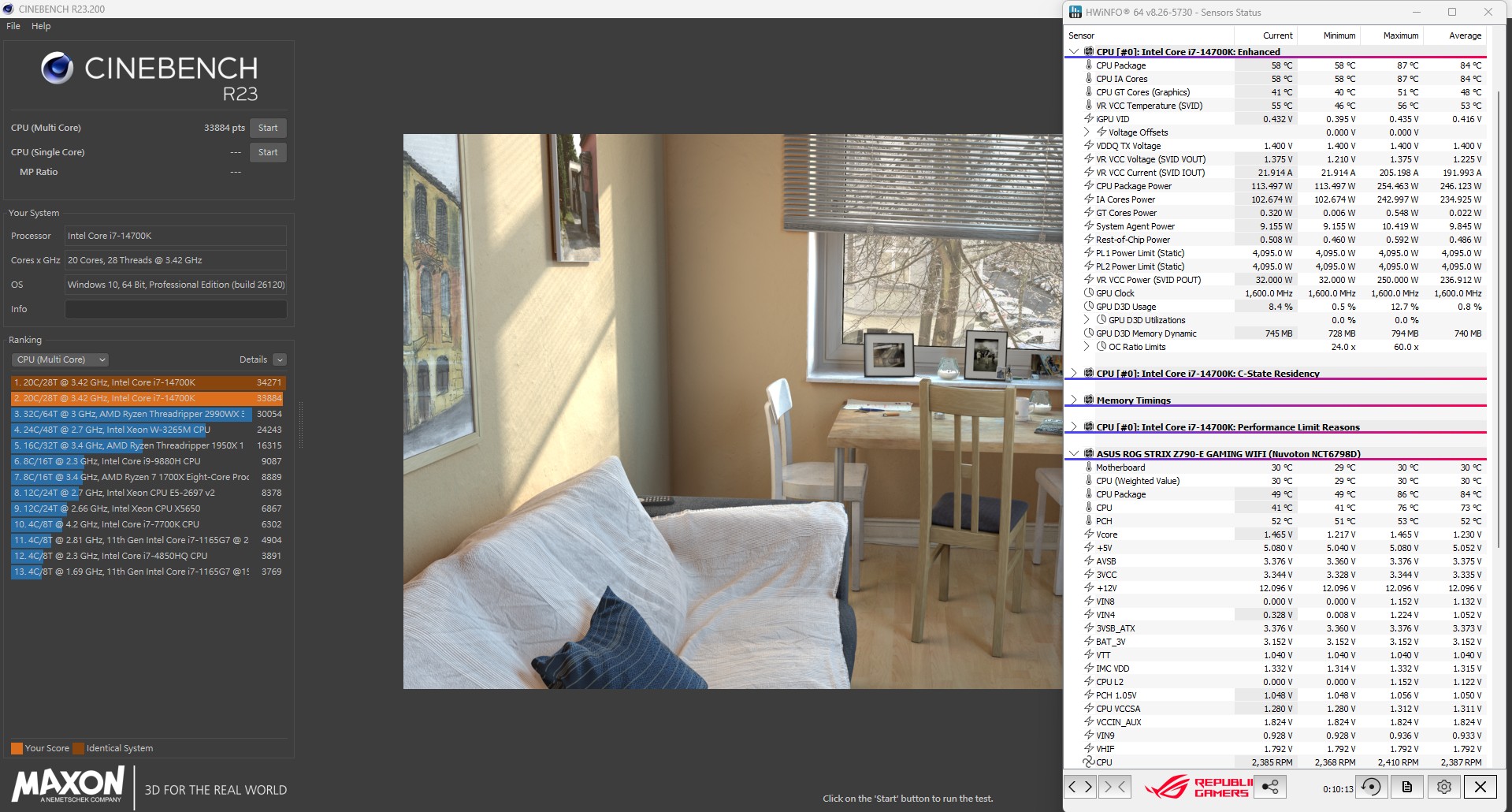Select the GPU Clock sensor row
The height and width of the screenshot is (812, 1512).
coord(1276,293)
